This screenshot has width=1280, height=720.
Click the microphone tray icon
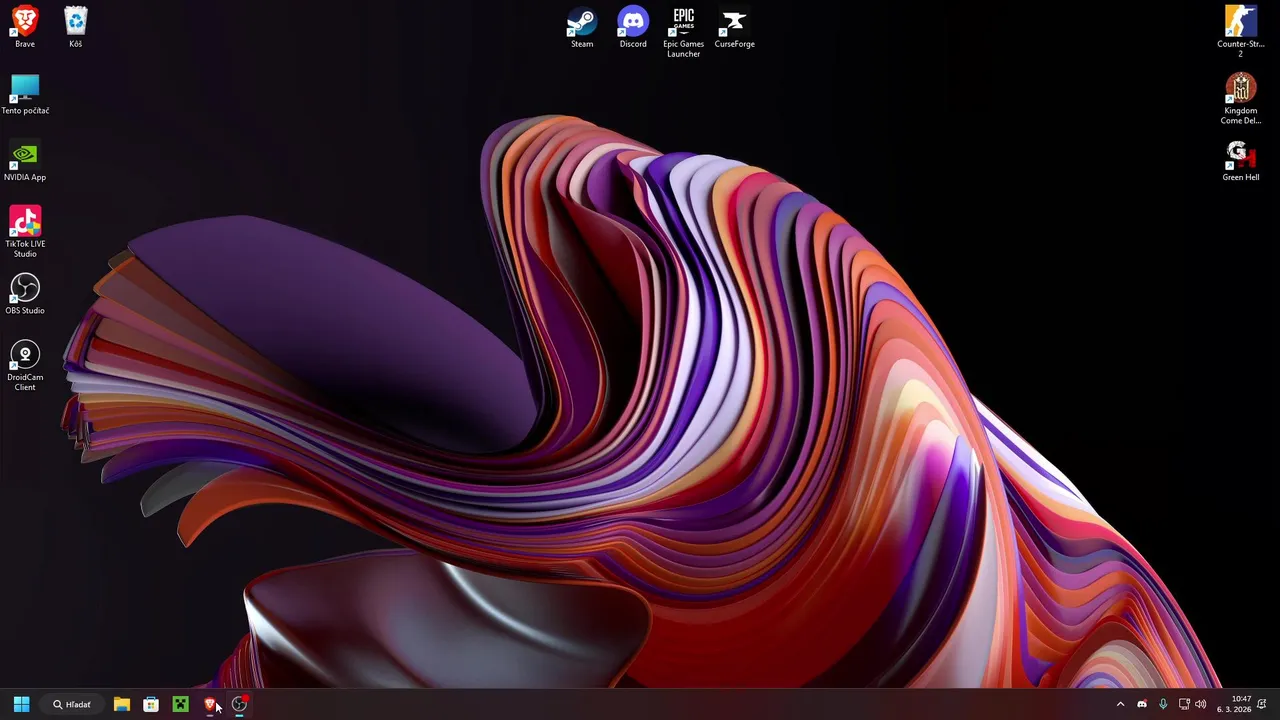1163,705
